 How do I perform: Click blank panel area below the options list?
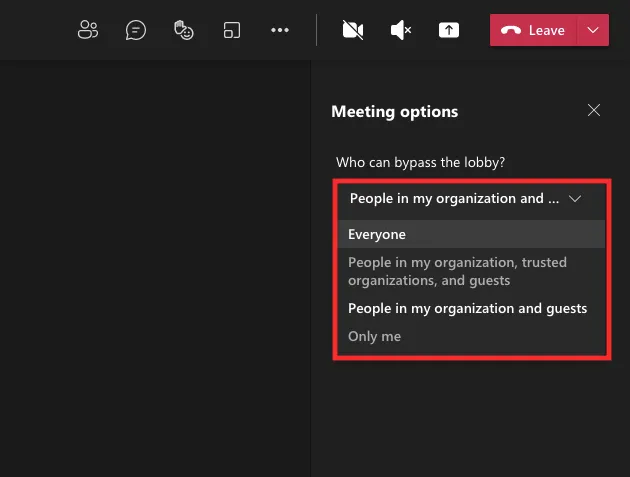[470, 420]
